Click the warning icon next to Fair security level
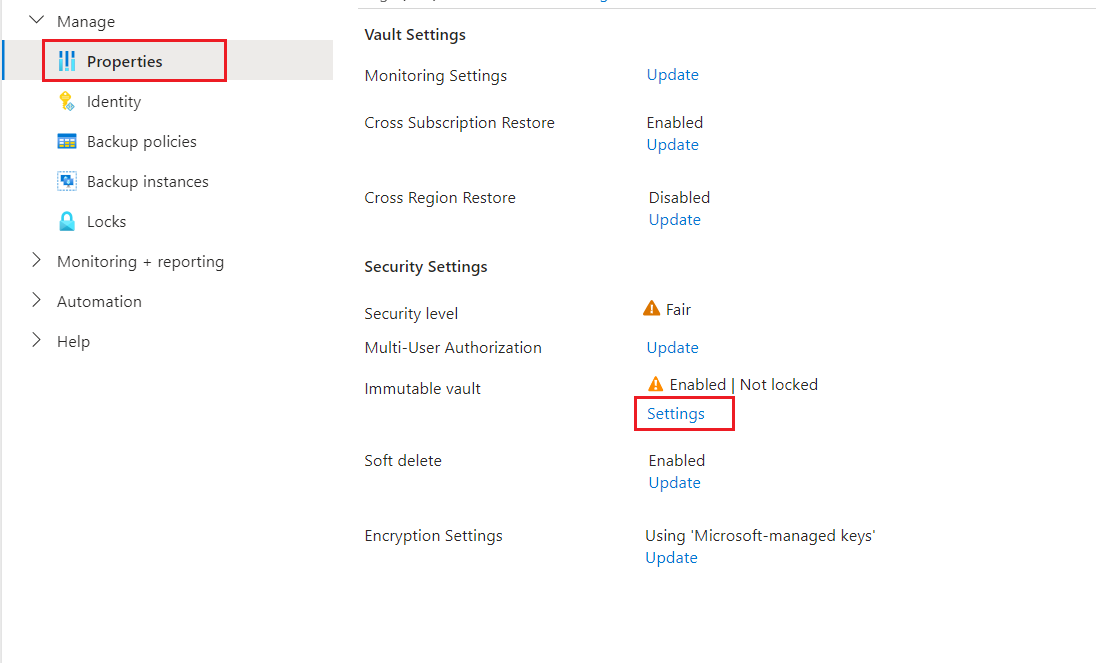The height and width of the screenshot is (663, 1096). tap(650, 309)
